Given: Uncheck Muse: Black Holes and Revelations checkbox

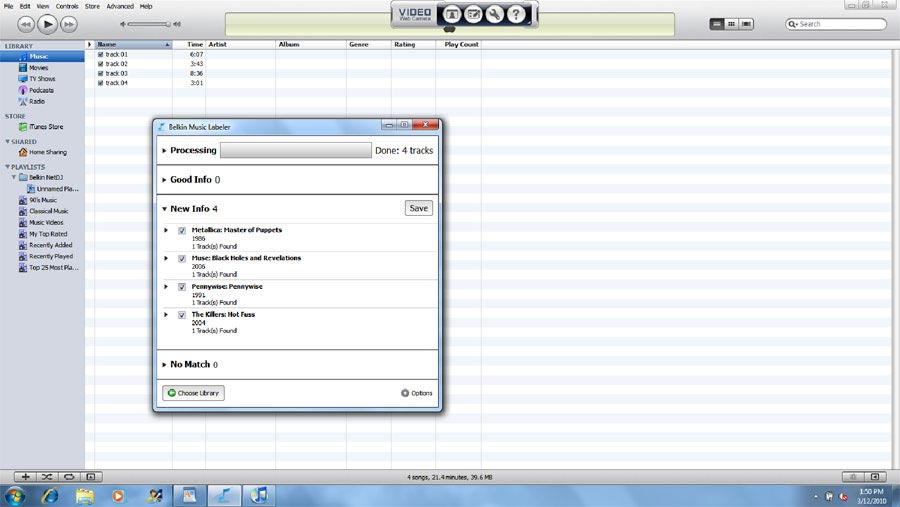Looking at the screenshot, I should [182, 258].
